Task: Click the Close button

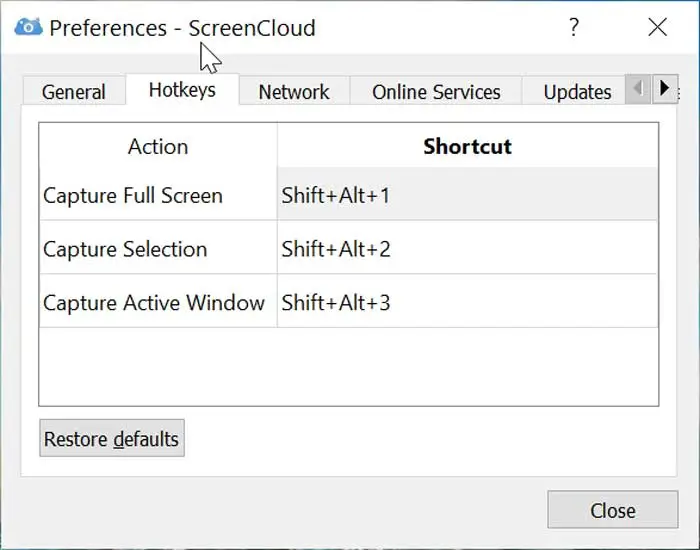Action: click(x=612, y=511)
